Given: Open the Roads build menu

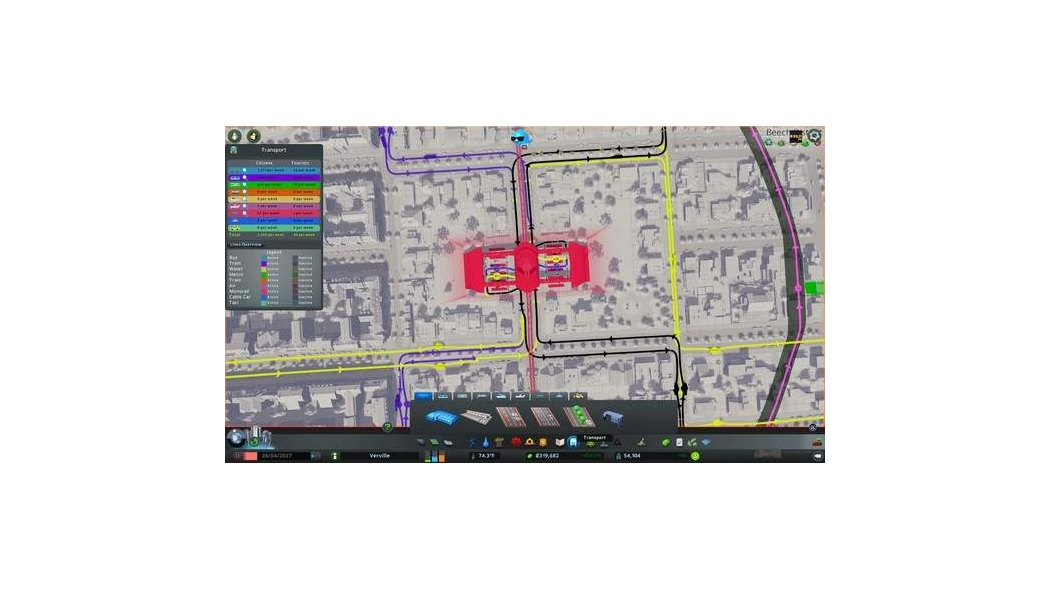Looking at the screenshot, I should [x=421, y=442].
